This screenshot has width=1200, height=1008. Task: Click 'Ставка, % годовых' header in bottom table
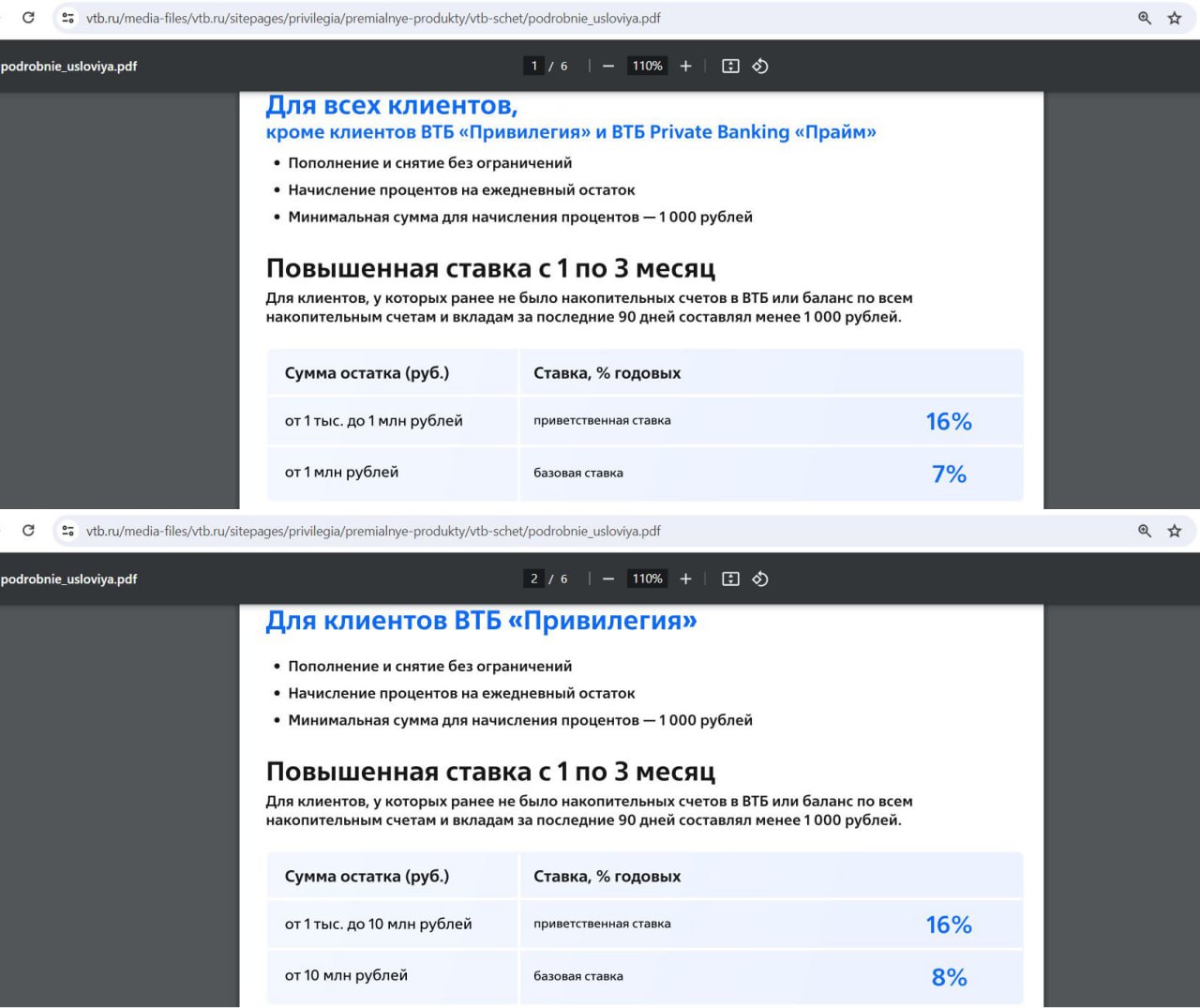pos(607,877)
